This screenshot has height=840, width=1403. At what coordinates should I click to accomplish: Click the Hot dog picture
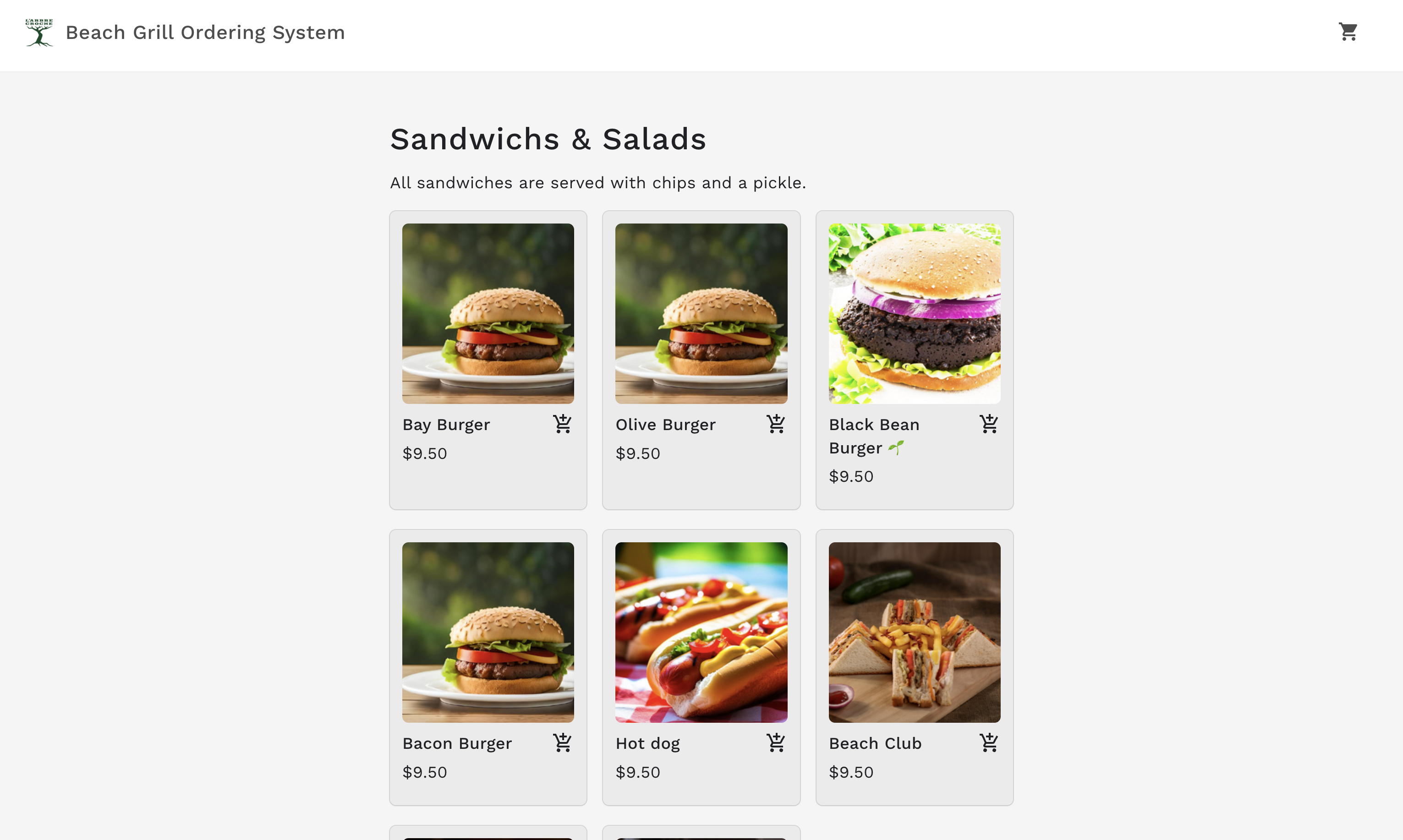[x=701, y=632]
